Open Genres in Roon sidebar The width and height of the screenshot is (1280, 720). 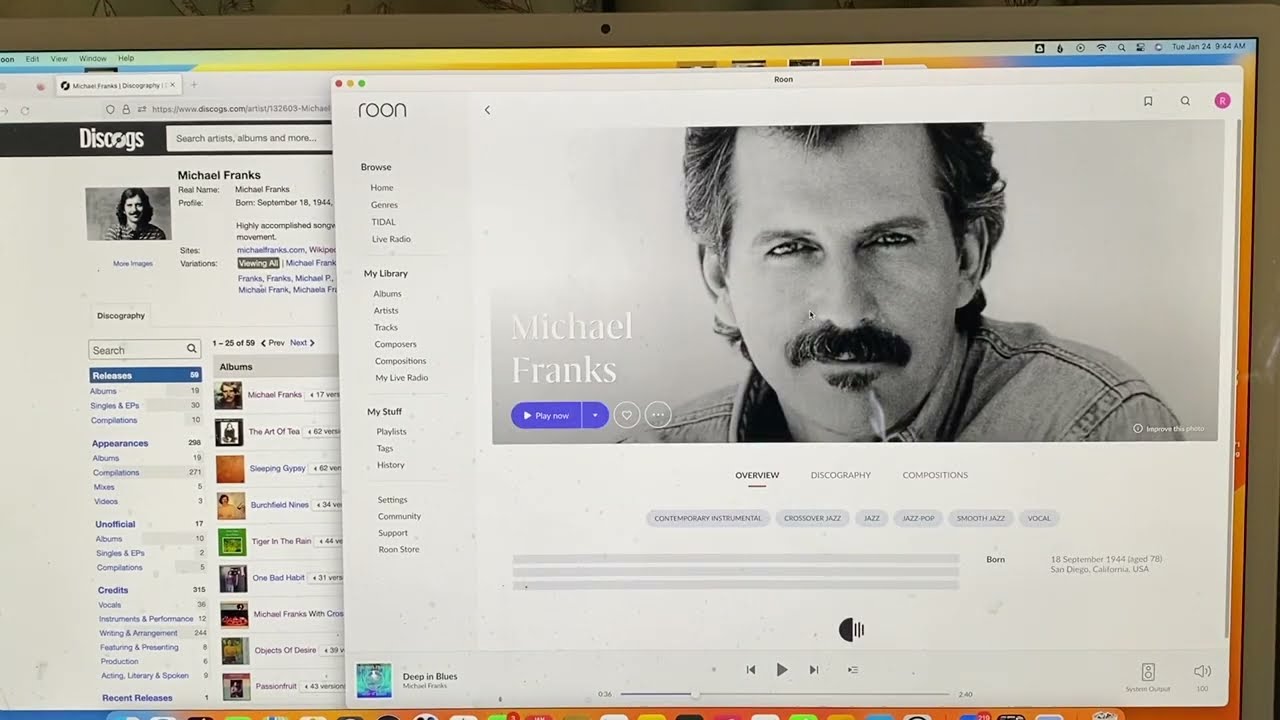pos(384,205)
